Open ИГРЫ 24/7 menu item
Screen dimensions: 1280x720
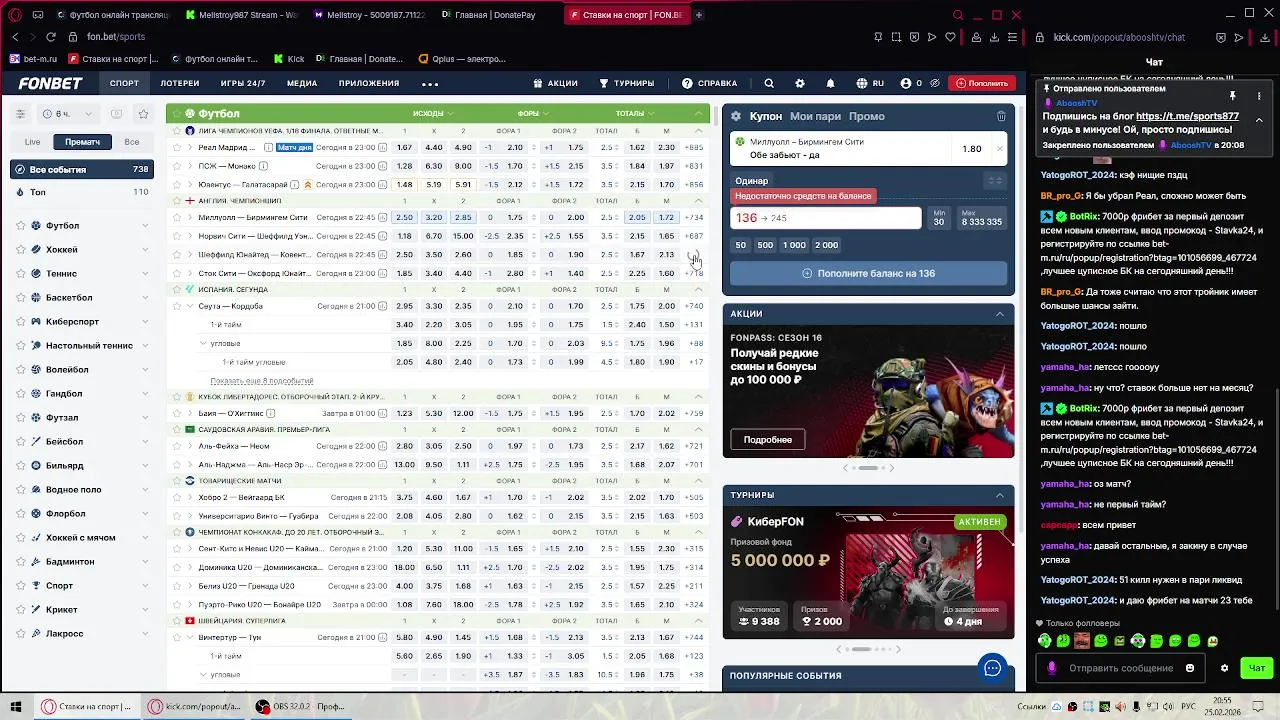coord(243,83)
